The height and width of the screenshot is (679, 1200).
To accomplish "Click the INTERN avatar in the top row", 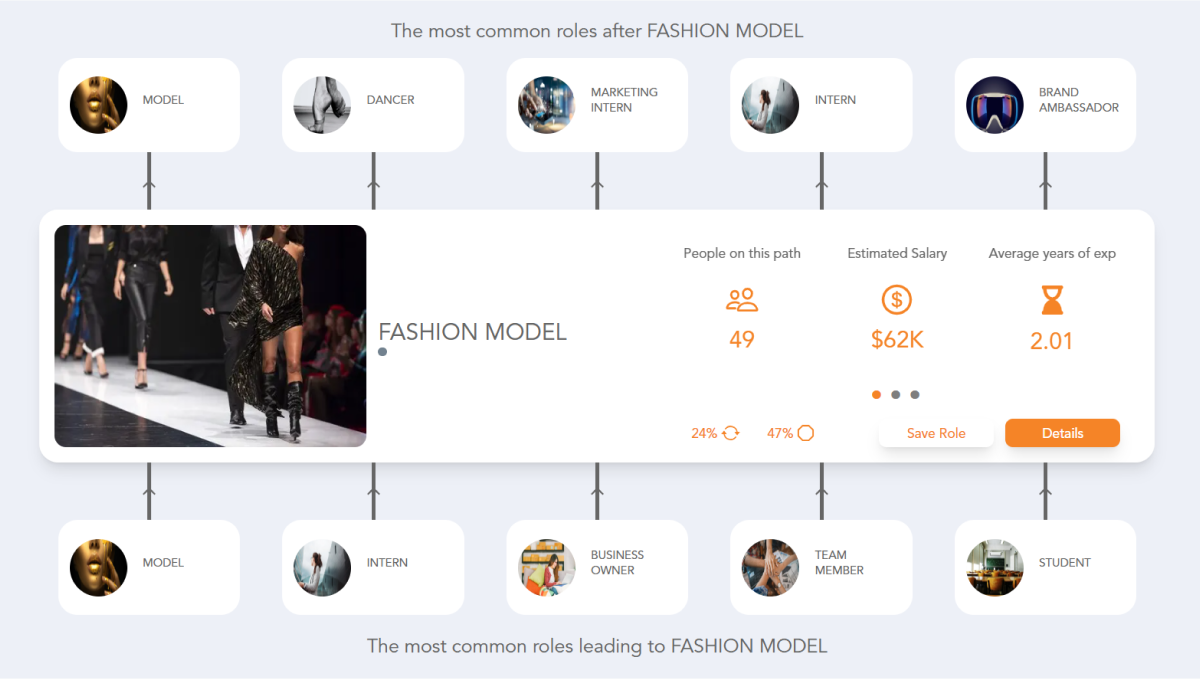I will (770, 104).
